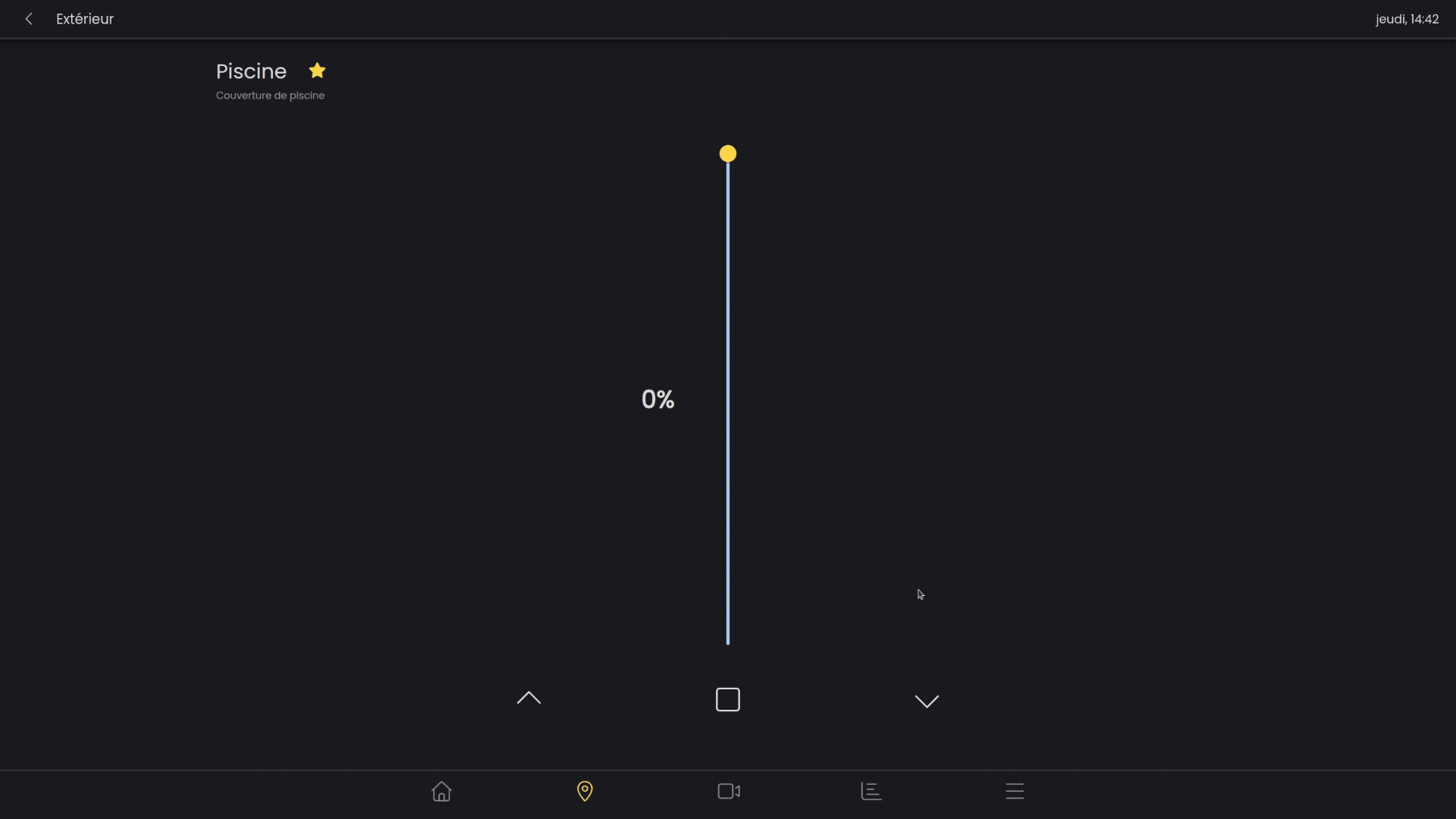The image size is (1456, 819).
Task: Open the home screen via house icon
Action: (441, 791)
